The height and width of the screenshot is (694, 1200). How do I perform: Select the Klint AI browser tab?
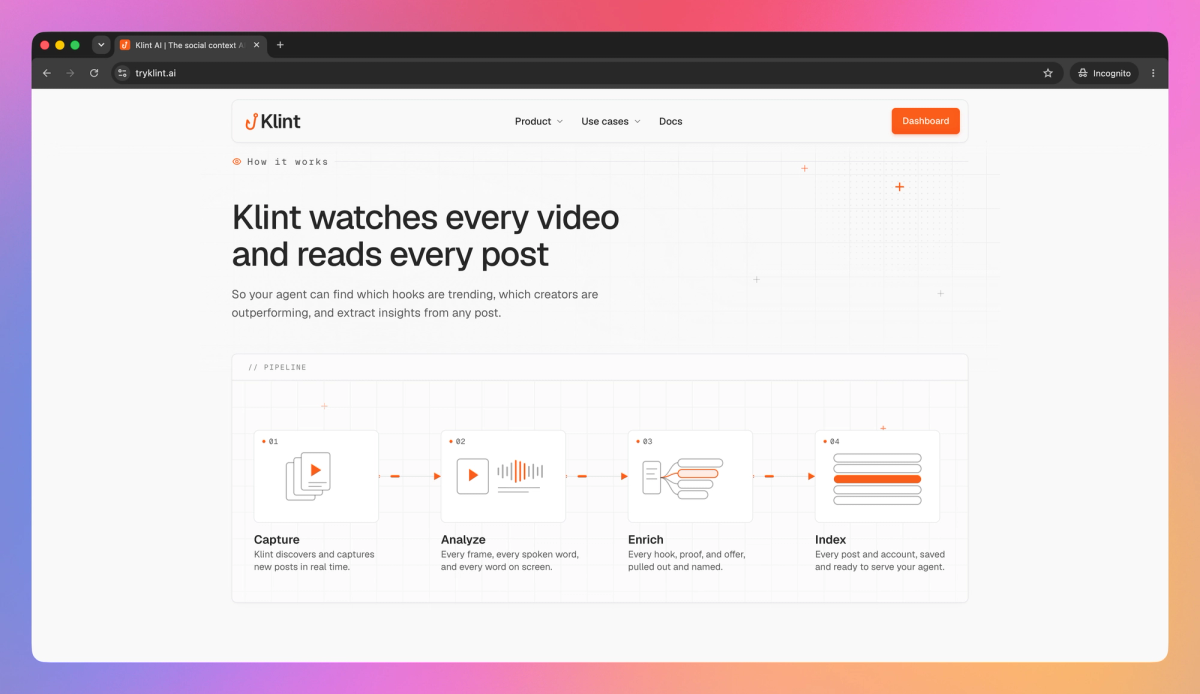click(190, 45)
